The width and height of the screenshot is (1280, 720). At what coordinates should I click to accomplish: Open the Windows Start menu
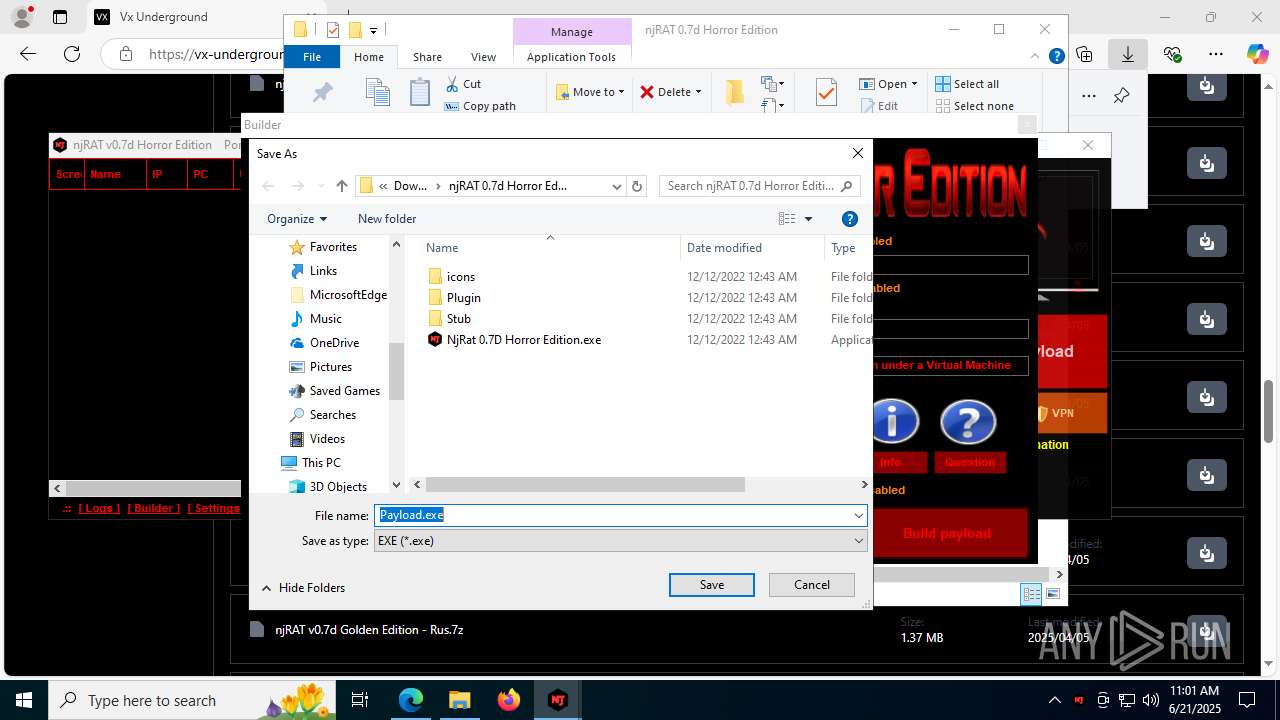tap(23, 700)
